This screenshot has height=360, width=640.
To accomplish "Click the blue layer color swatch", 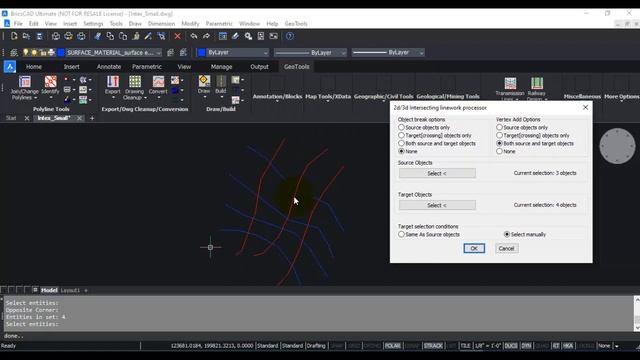I will (61, 53).
